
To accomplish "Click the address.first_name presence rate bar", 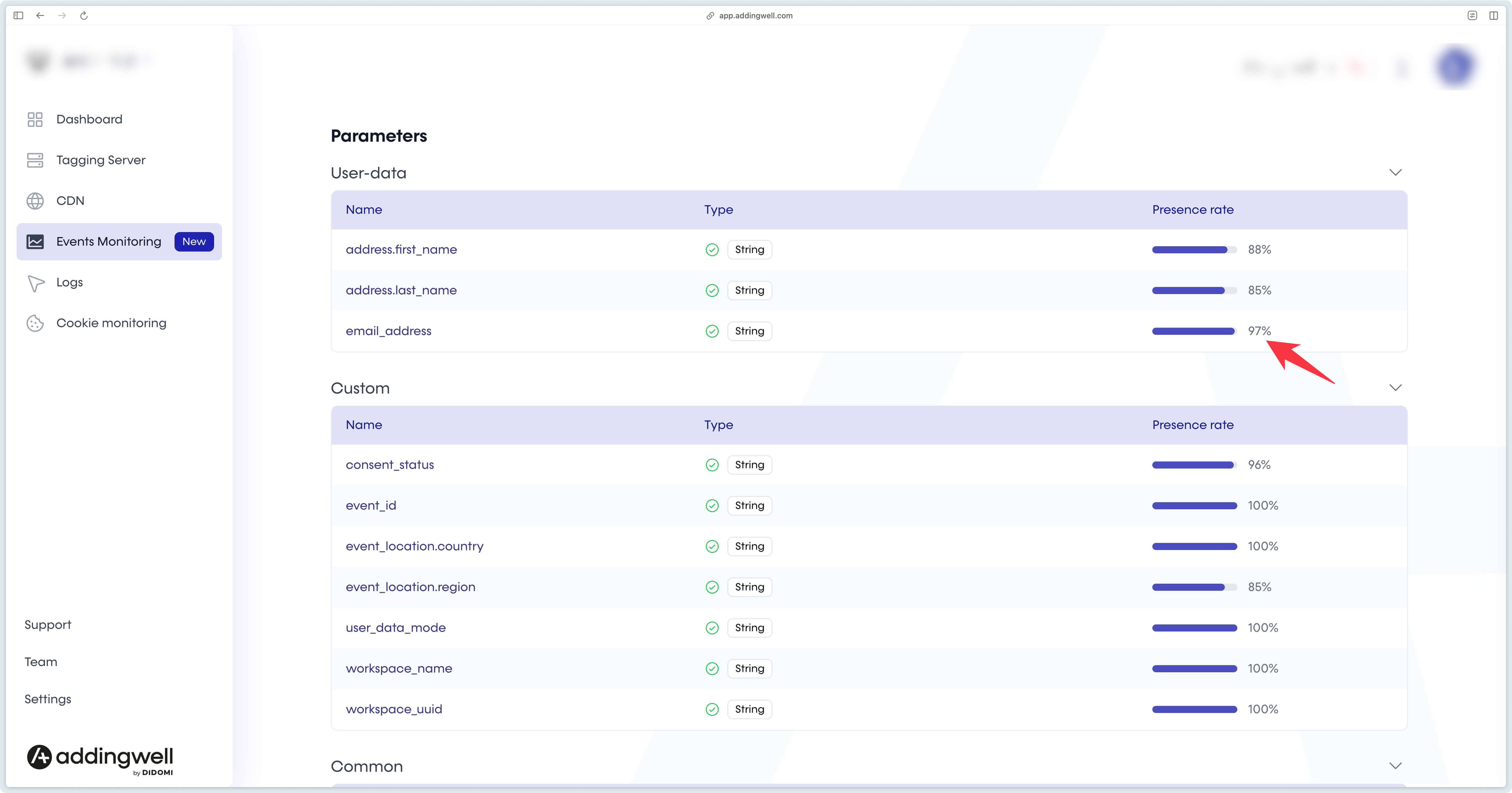I will point(1195,250).
